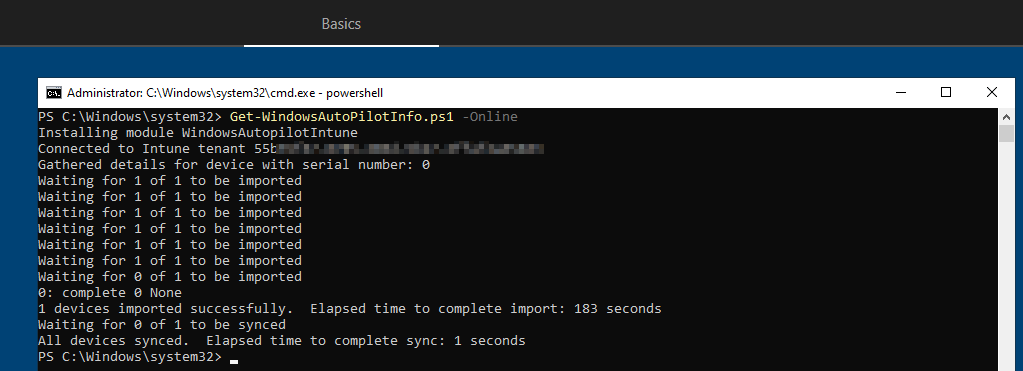Click the Waiting for 0 of 1 imported line

pyautogui.click(x=170, y=276)
